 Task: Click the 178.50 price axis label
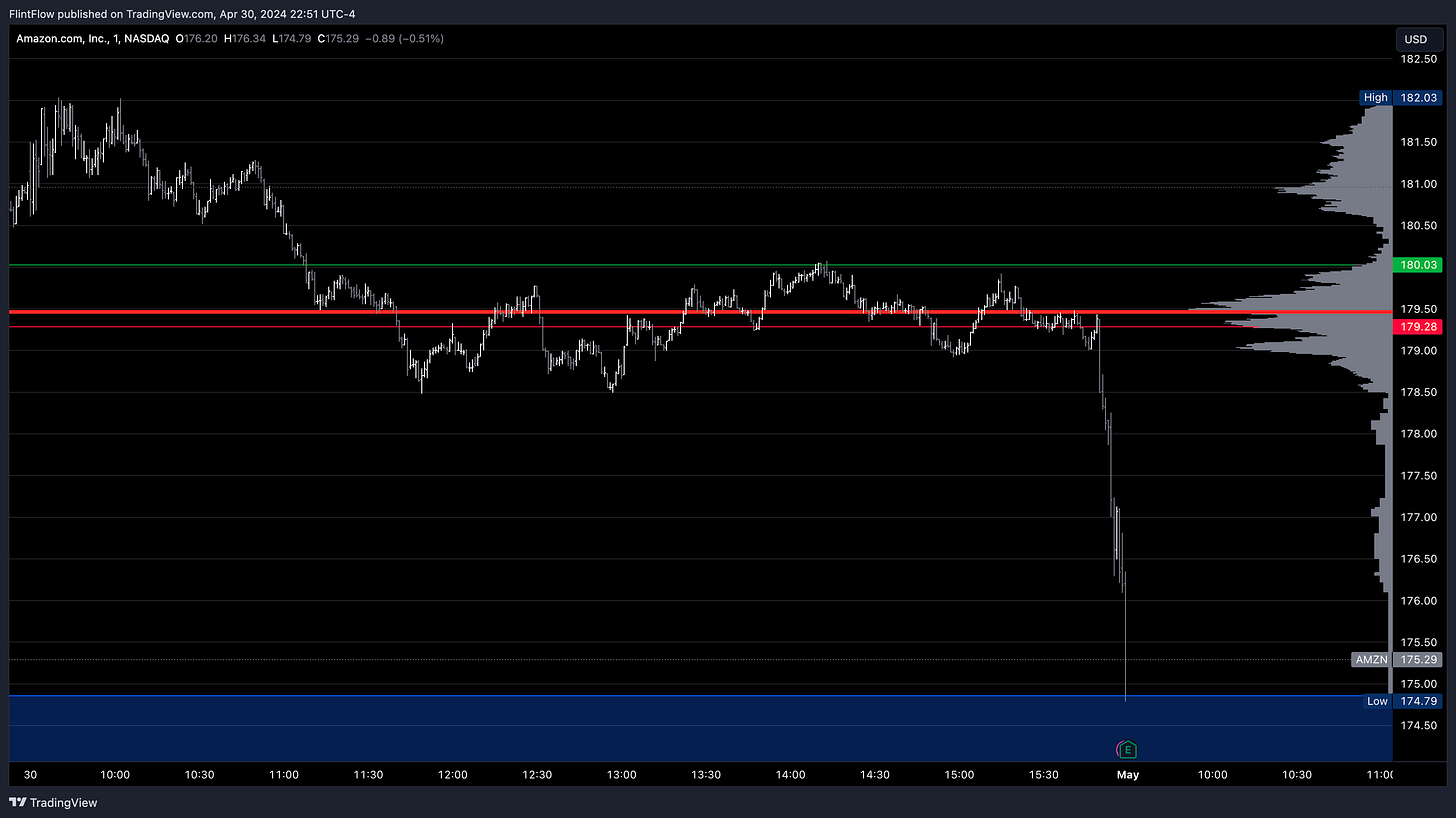(1420, 392)
